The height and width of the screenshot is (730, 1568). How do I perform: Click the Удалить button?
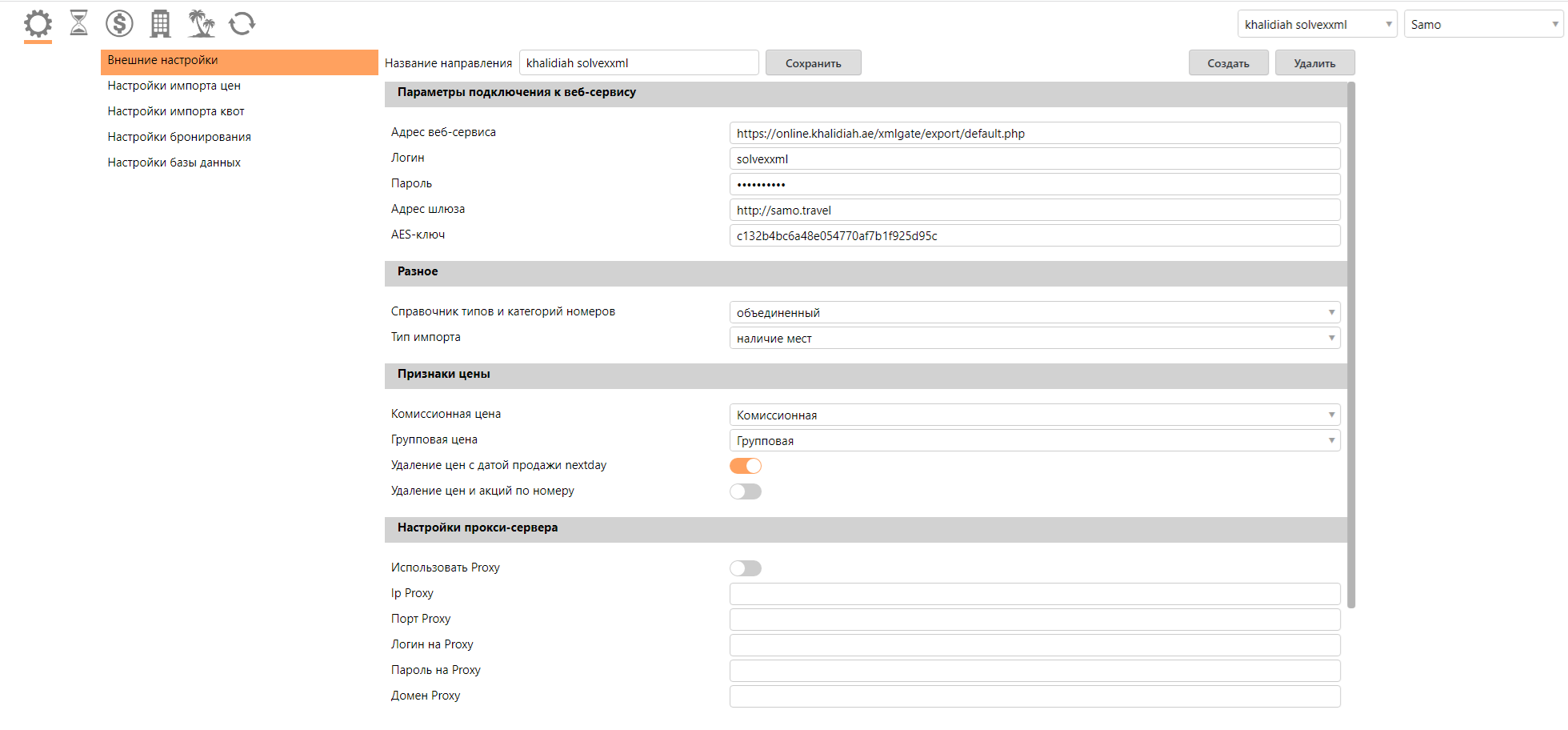click(1314, 63)
